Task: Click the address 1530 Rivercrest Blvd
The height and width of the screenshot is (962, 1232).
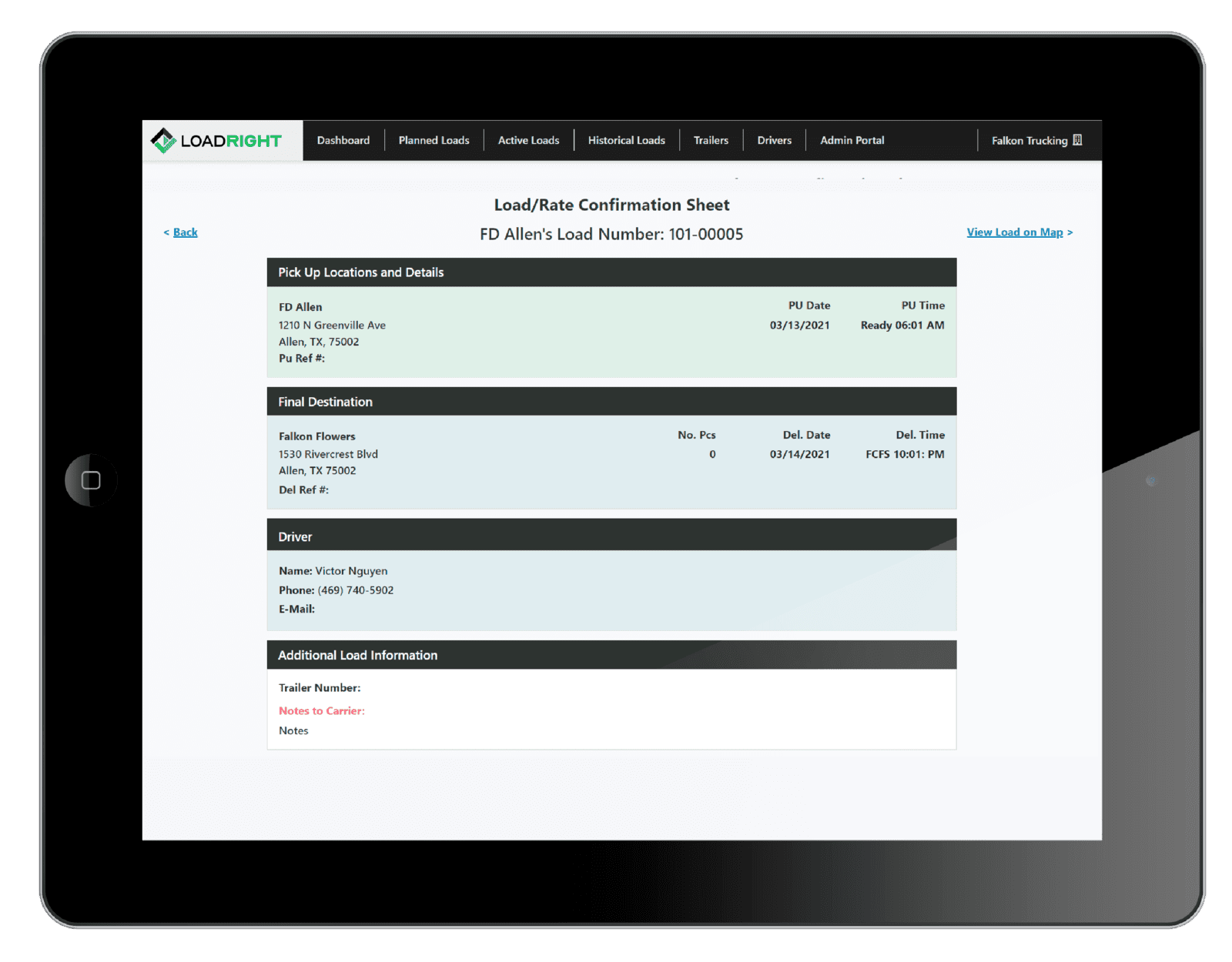Action: coord(328,455)
